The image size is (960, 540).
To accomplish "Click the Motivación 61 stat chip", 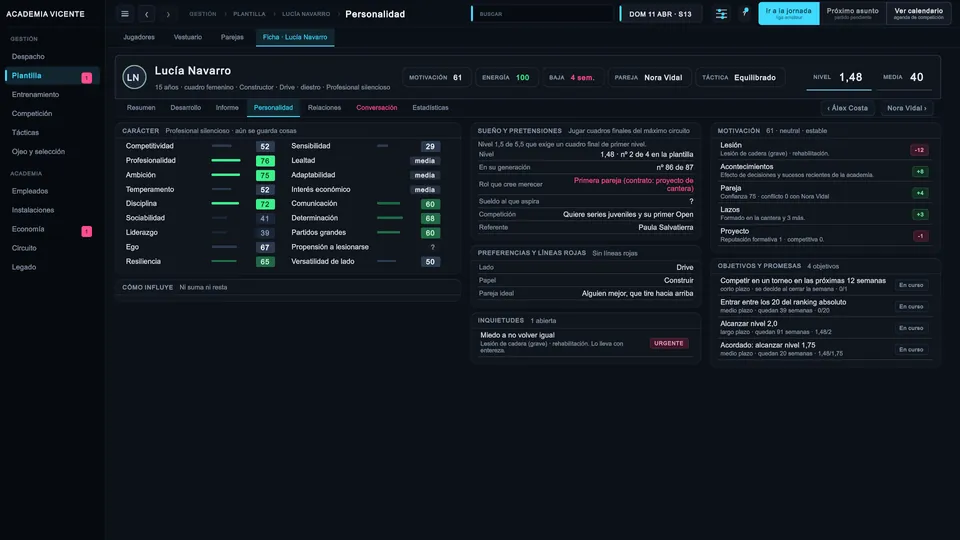I will pos(436,78).
